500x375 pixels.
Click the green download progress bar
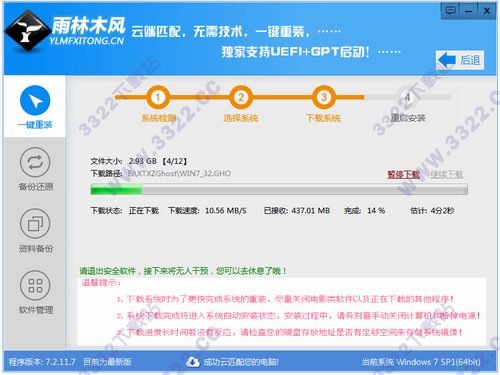(x=279, y=189)
